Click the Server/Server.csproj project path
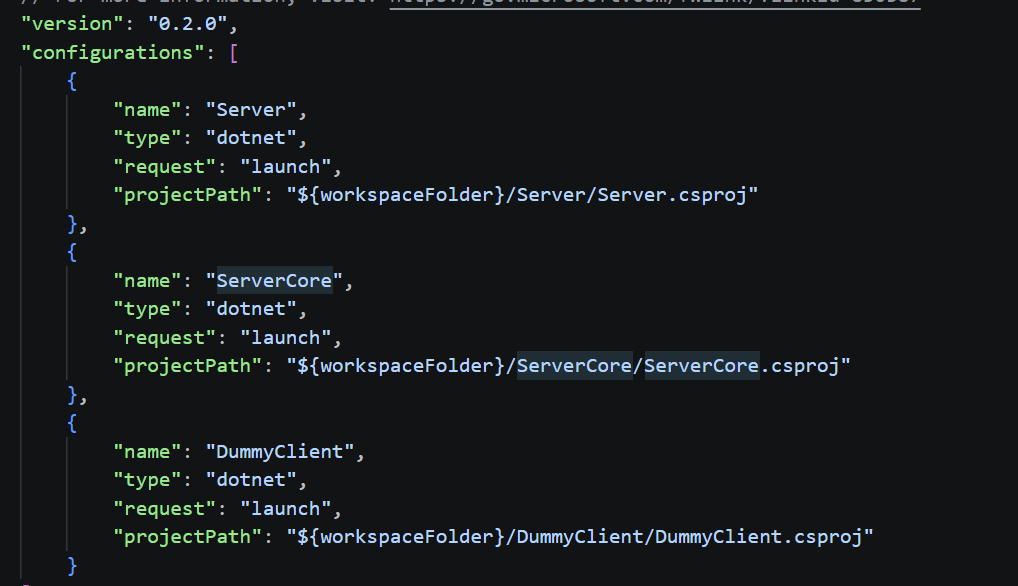Viewport: 1018px width, 586px height. pyautogui.click(x=522, y=195)
